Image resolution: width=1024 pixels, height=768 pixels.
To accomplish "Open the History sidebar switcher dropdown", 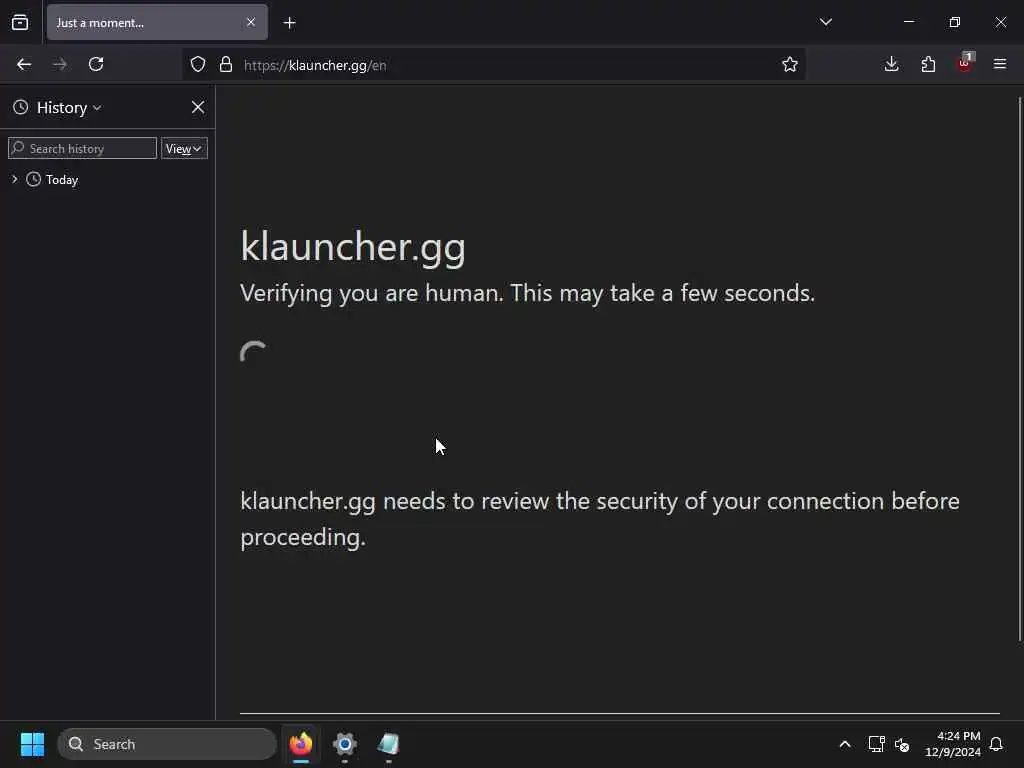I will coord(57,108).
